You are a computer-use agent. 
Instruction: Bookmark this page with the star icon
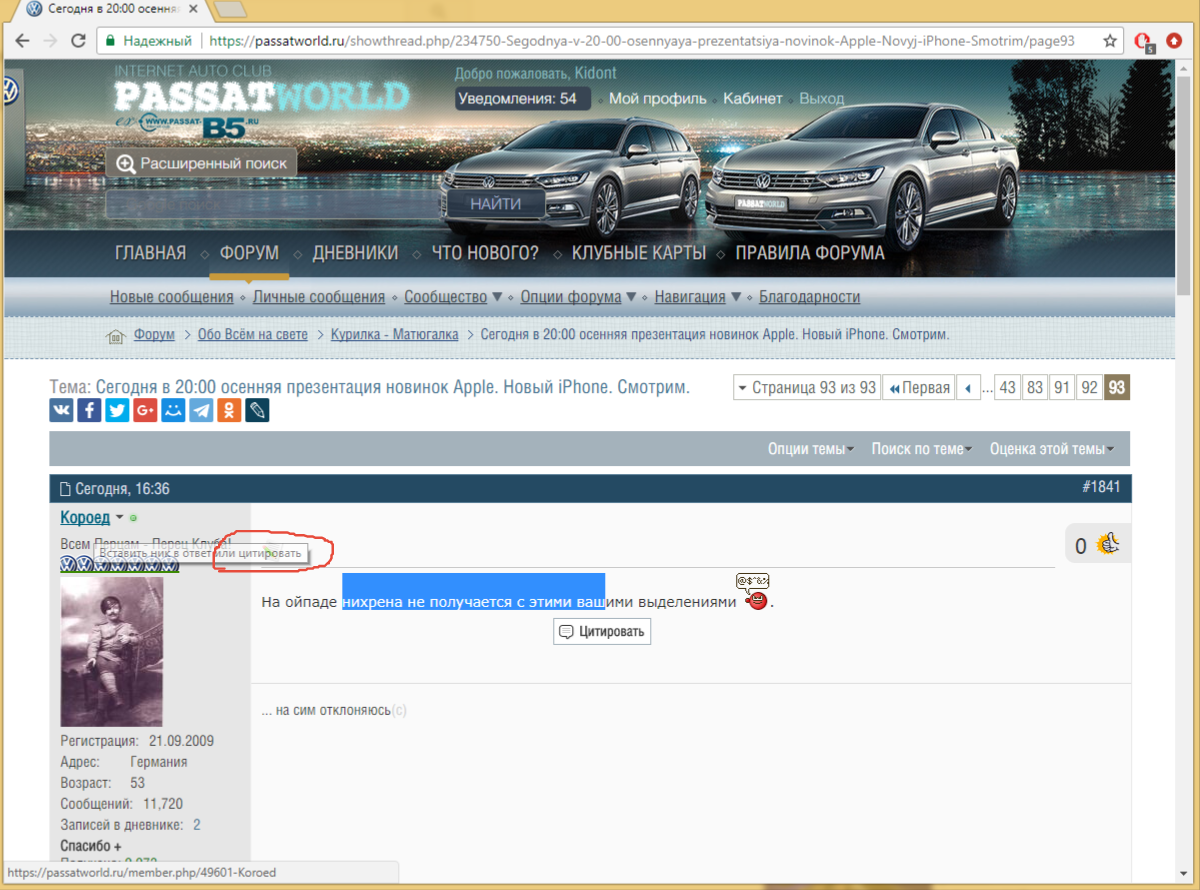pos(1109,41)
